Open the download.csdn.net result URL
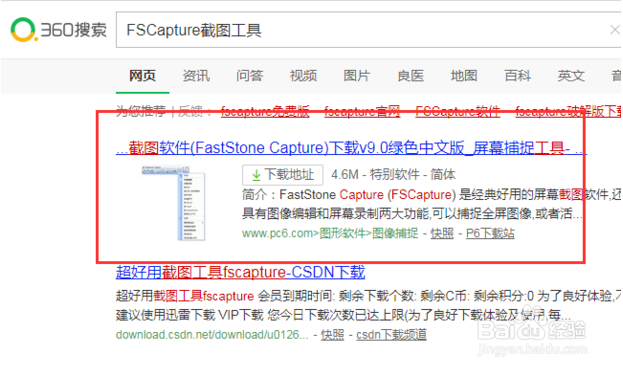Image resolution: width=623 pixels, height=371 pixels. click(x=212, y=334)
